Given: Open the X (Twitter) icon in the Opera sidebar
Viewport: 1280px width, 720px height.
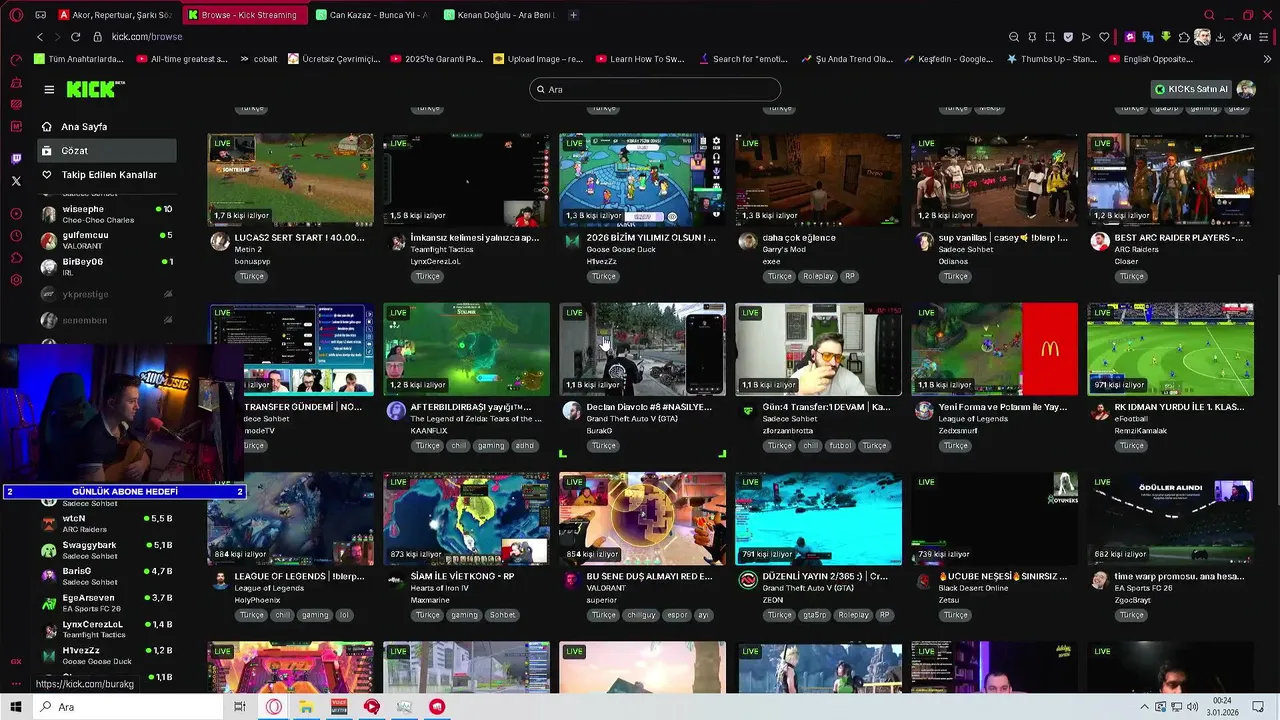Looking at the screenshot, I should 16,181.
